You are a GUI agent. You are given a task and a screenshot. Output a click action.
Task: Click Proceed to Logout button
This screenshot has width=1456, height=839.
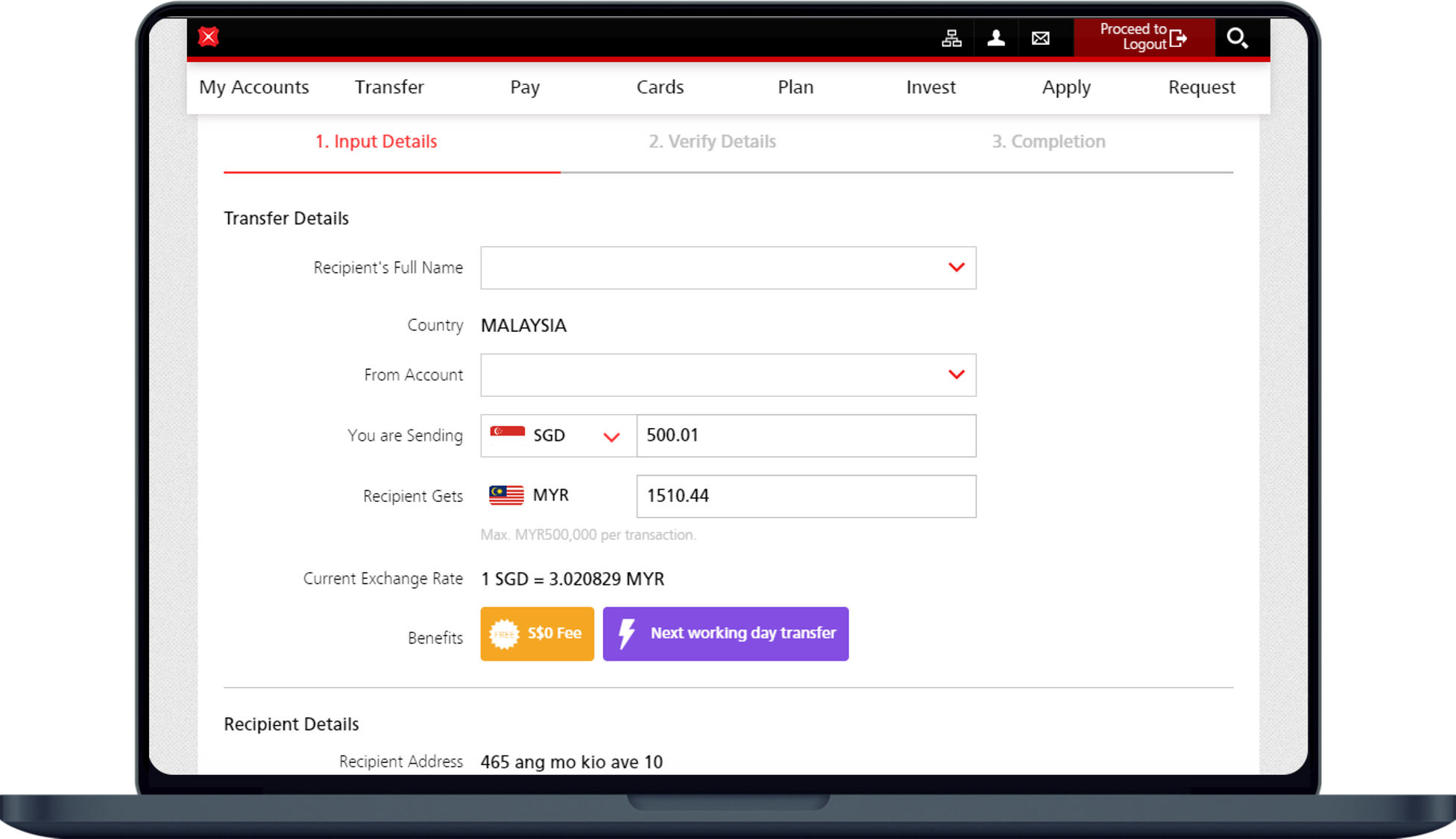(1144, 37)
